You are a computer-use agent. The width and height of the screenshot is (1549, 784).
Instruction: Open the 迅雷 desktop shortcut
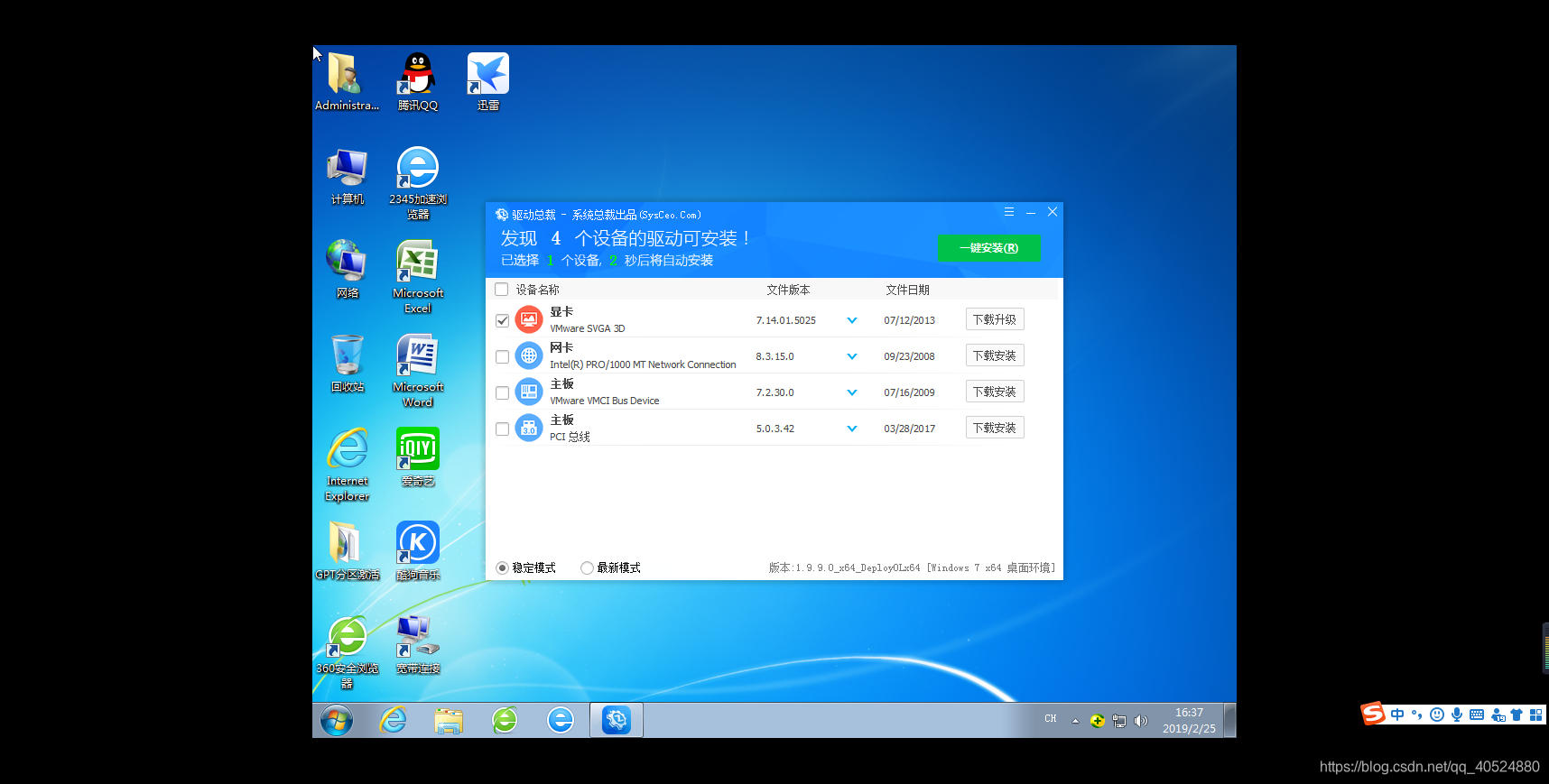pyautogui.click(x=488, y=81)
